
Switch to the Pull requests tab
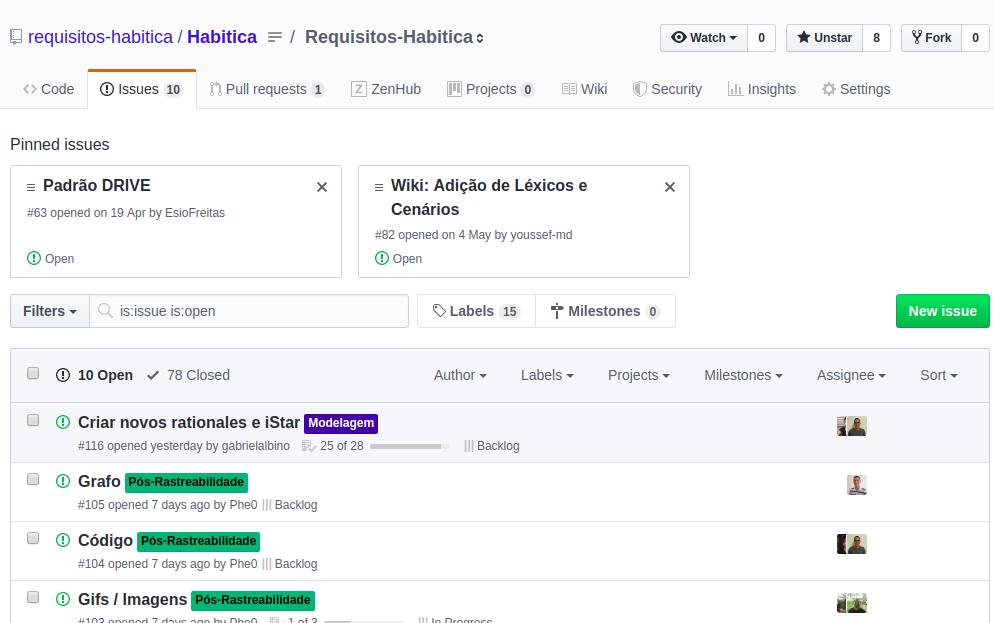[x=267, y=89]
